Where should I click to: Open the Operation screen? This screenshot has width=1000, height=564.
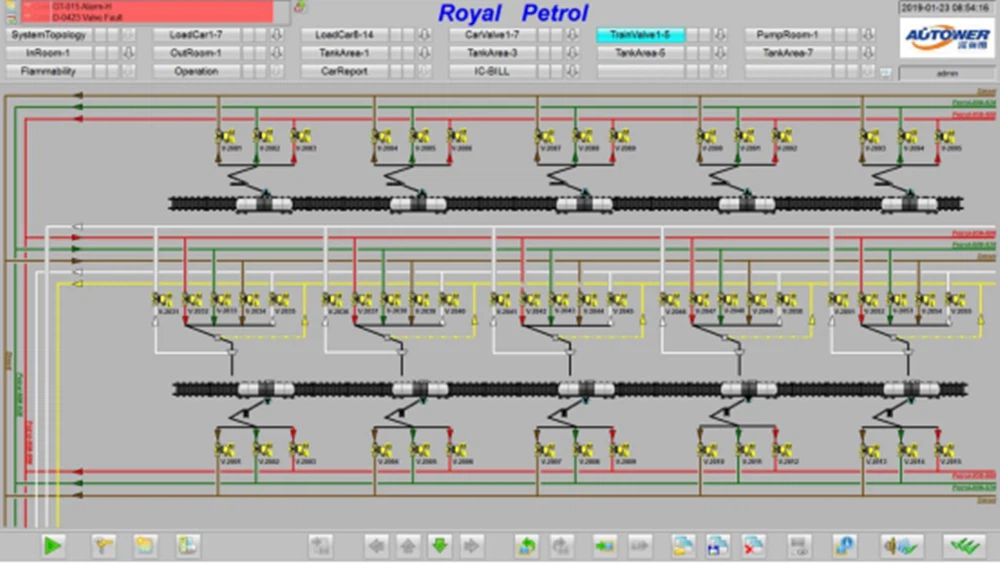196,71
